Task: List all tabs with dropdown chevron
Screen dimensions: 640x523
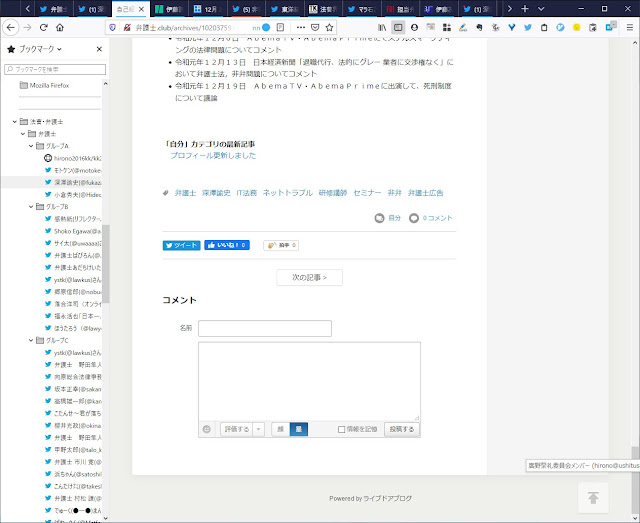Action: pos(541,9)
